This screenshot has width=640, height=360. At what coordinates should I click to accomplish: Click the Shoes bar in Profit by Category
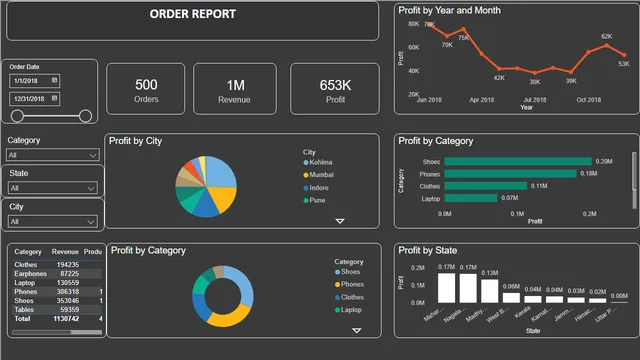point(518,162)
